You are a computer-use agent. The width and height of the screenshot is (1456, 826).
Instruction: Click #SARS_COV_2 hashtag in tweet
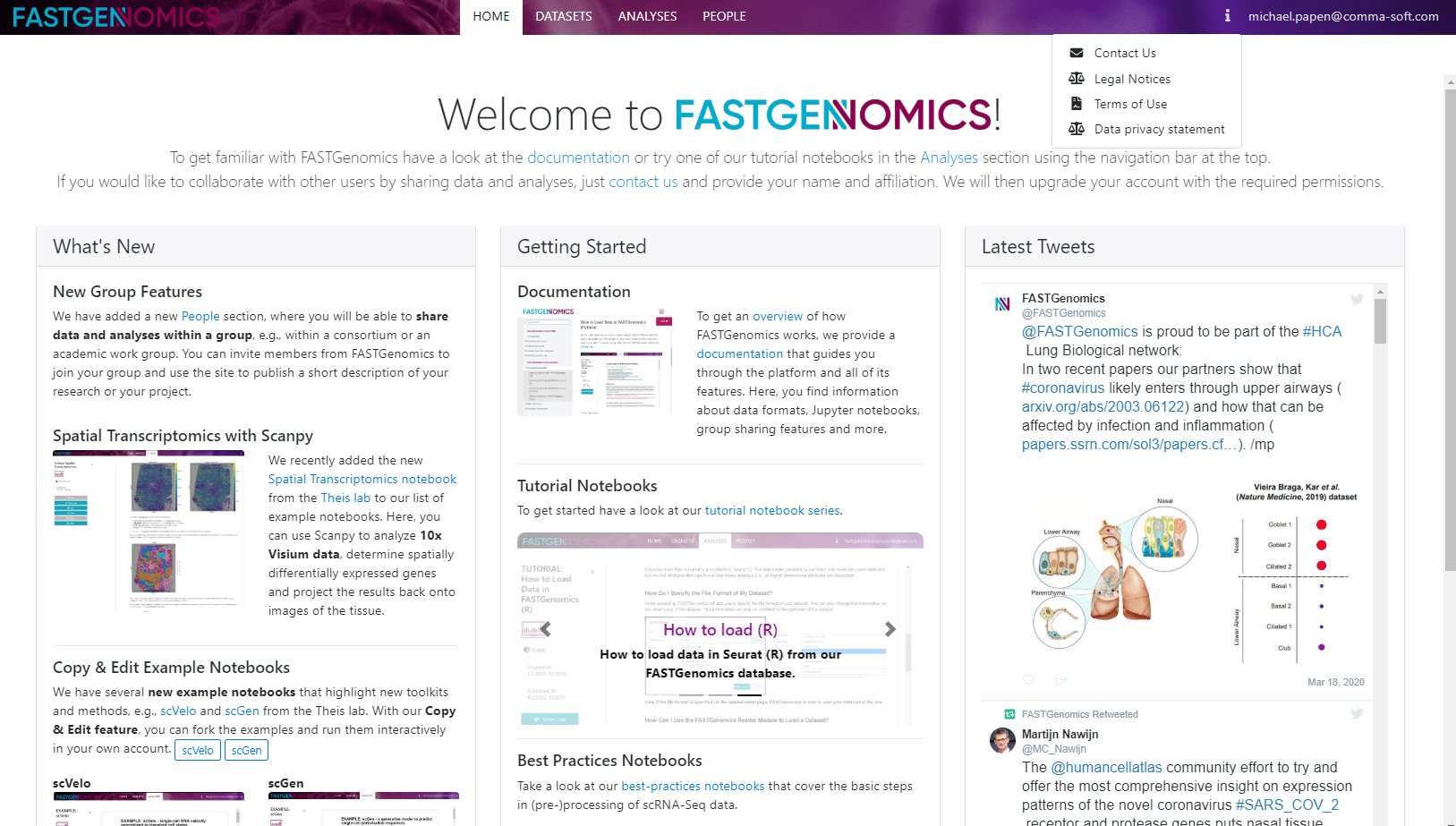1287,805
